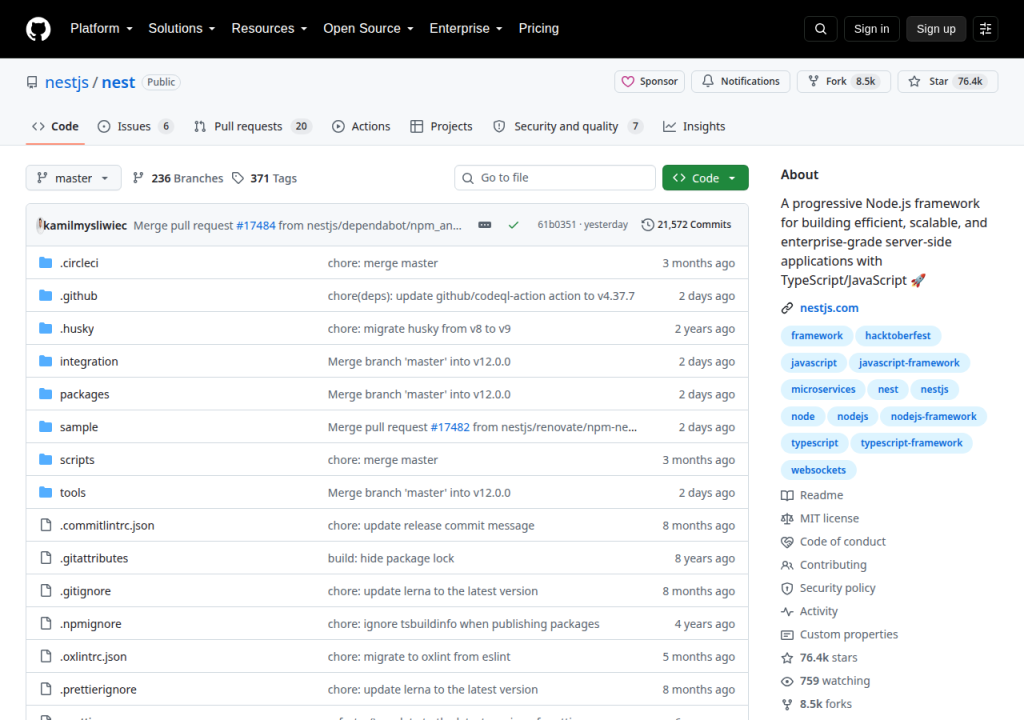View 236 Branches
The width and height of the screenshot is (1024, 720).
pos(178,178)
